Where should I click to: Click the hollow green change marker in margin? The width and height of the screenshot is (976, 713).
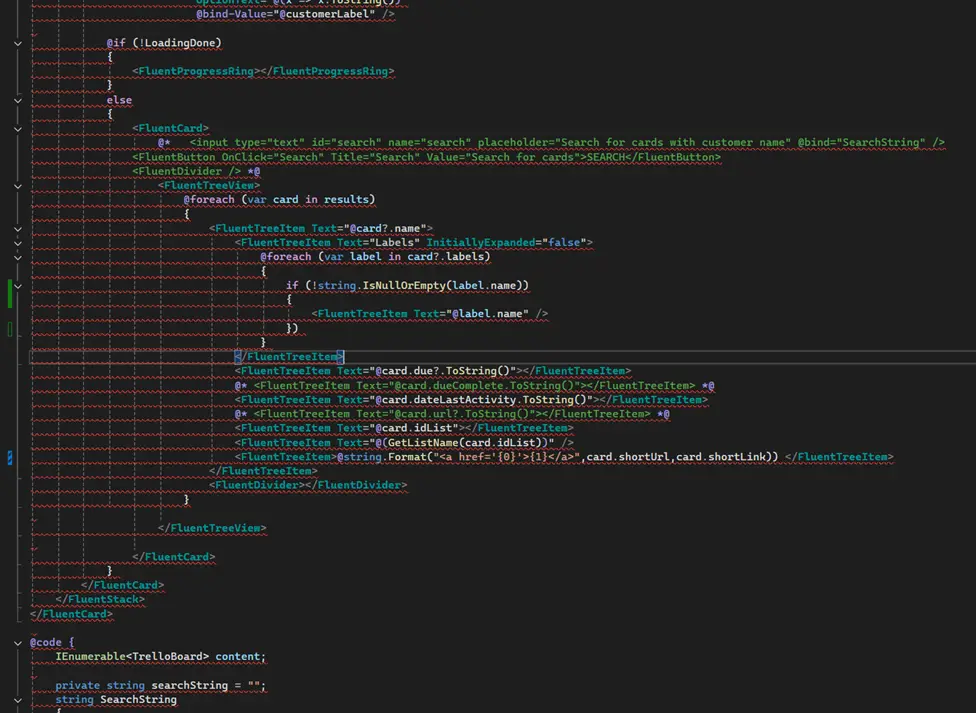pyautogui.click(x=10, y=328)
